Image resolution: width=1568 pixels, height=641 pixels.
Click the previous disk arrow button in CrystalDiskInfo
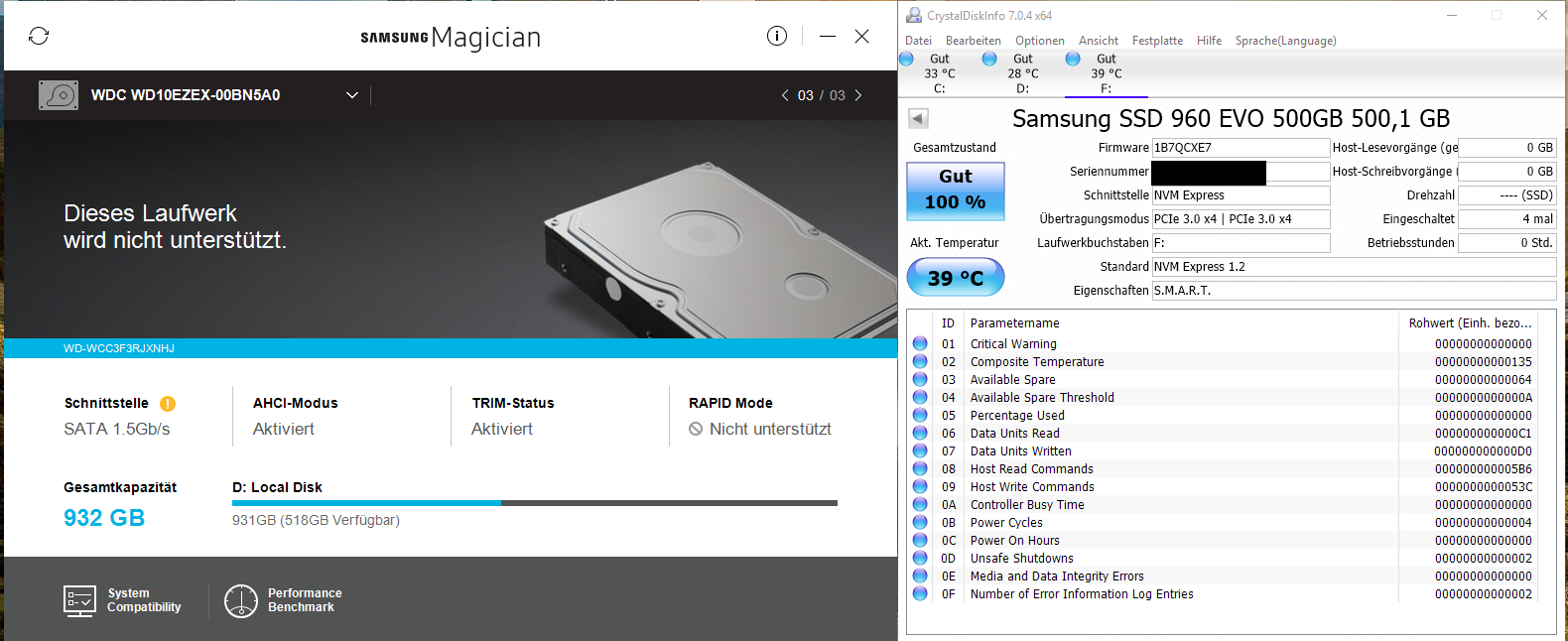[918, 119]
